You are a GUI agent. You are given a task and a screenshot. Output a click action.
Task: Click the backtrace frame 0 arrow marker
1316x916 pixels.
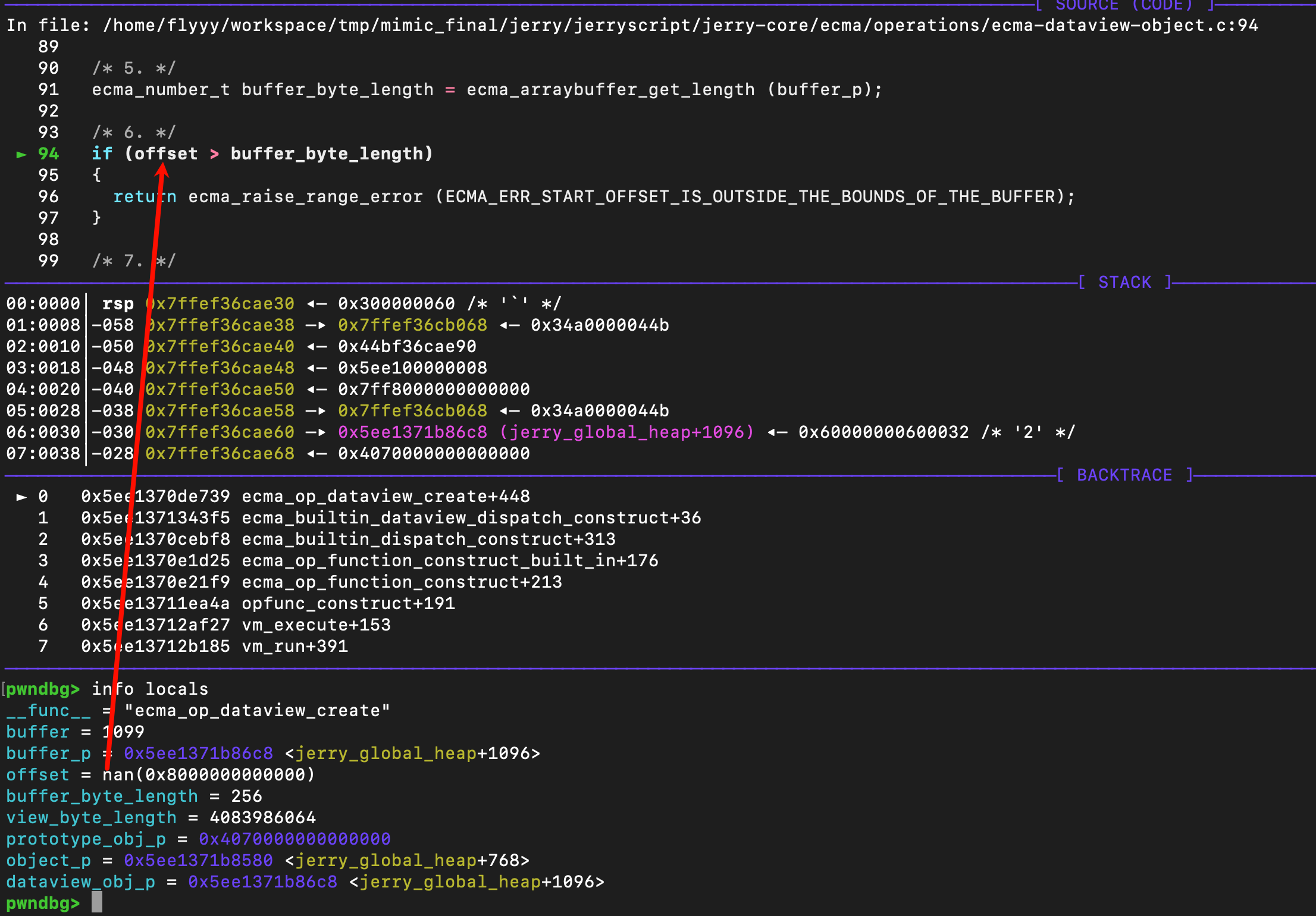pyautogui.click(x=21, y=497)
